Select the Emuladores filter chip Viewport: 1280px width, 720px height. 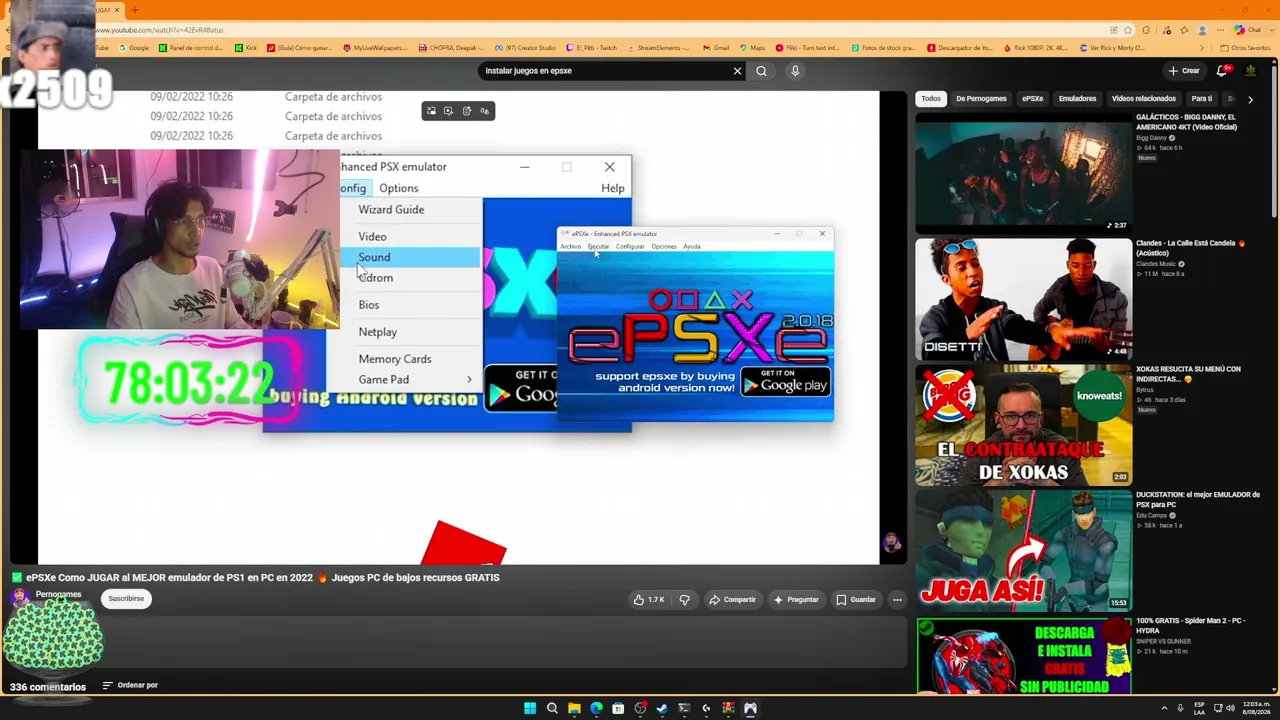[x=1077, y=99]
